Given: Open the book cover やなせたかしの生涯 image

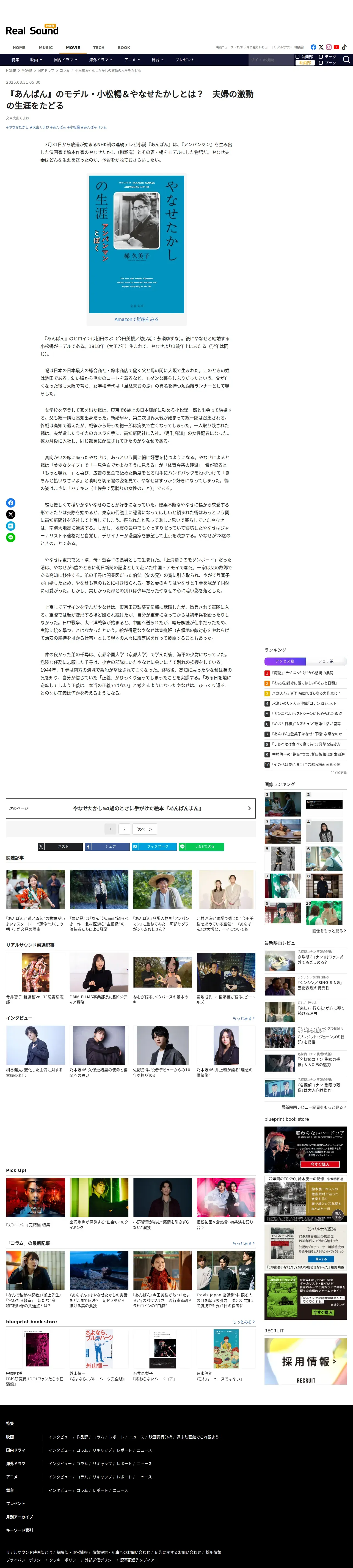Looking at the screenshot, I should tap(137, 244).
